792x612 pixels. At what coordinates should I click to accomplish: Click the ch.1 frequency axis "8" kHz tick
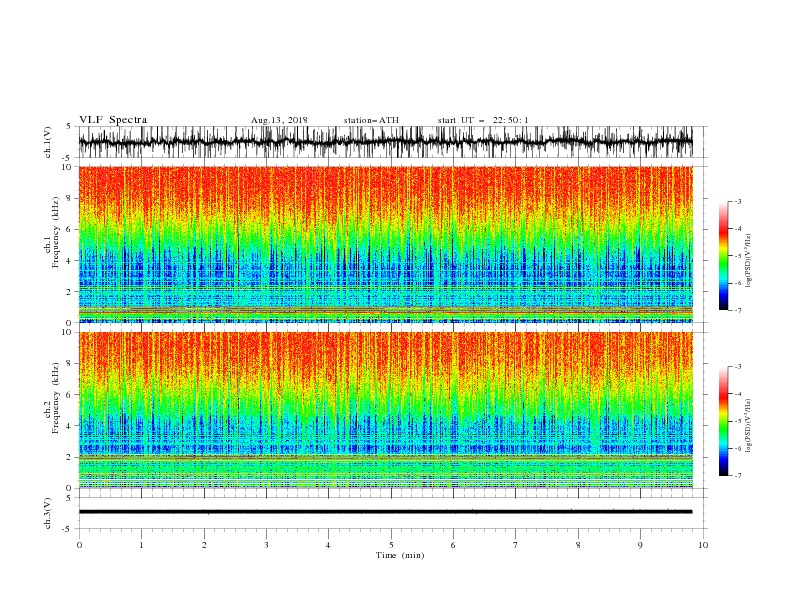click(69, 198)
